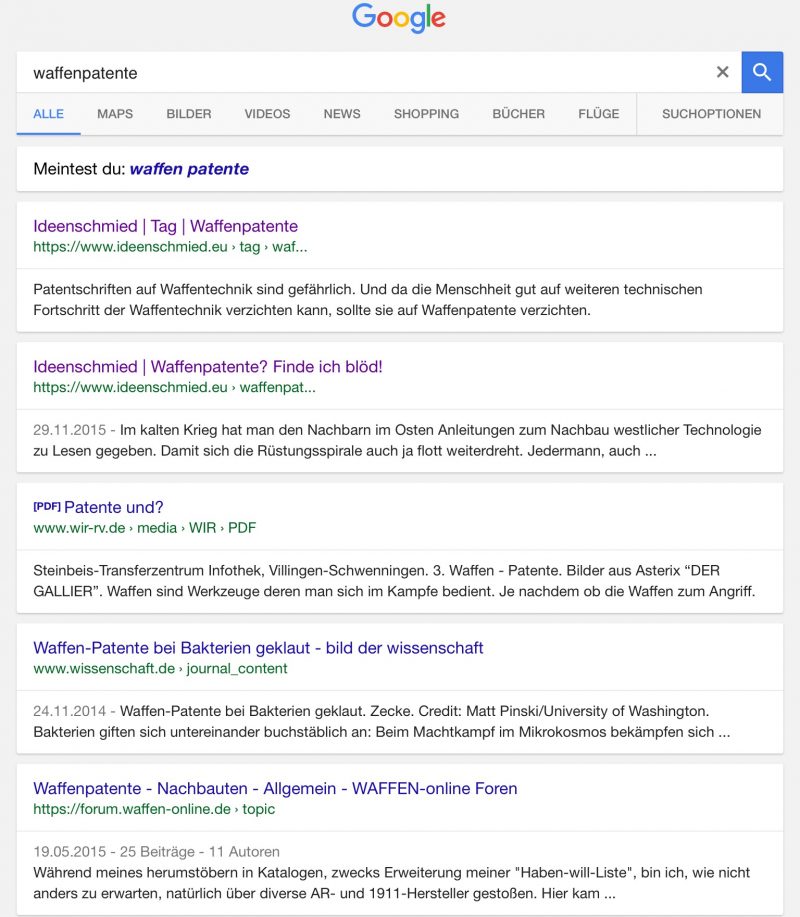Image resolution: width=800 pixels, height=917 pixels.
Task: Open the NEWS tab
Action: [x=342, y=114]
